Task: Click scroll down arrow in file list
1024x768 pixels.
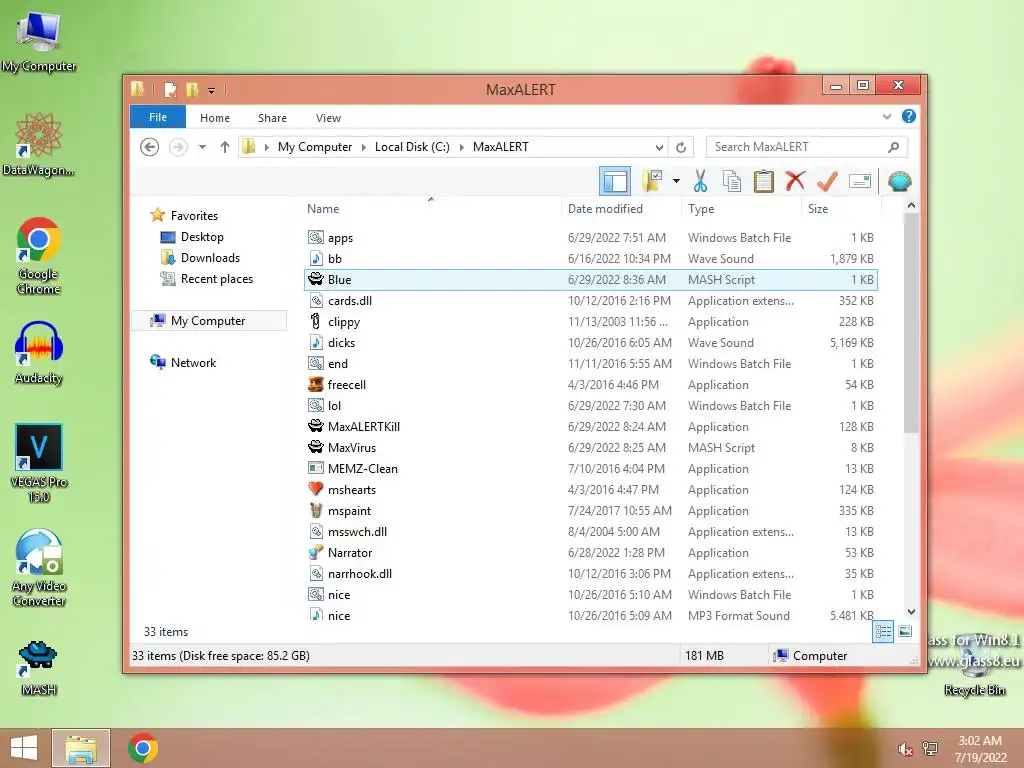Action: [911, 612]
